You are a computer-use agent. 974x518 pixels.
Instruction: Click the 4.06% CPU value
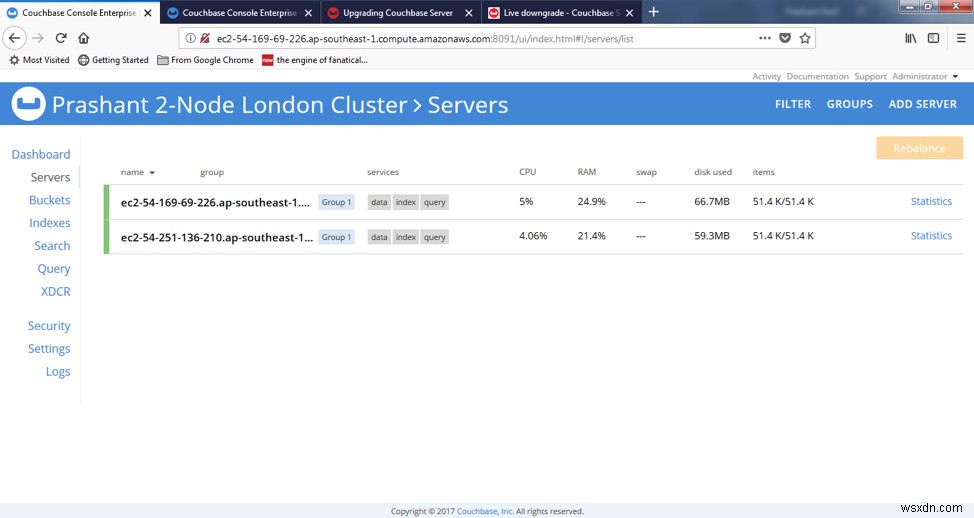(533, 236)
